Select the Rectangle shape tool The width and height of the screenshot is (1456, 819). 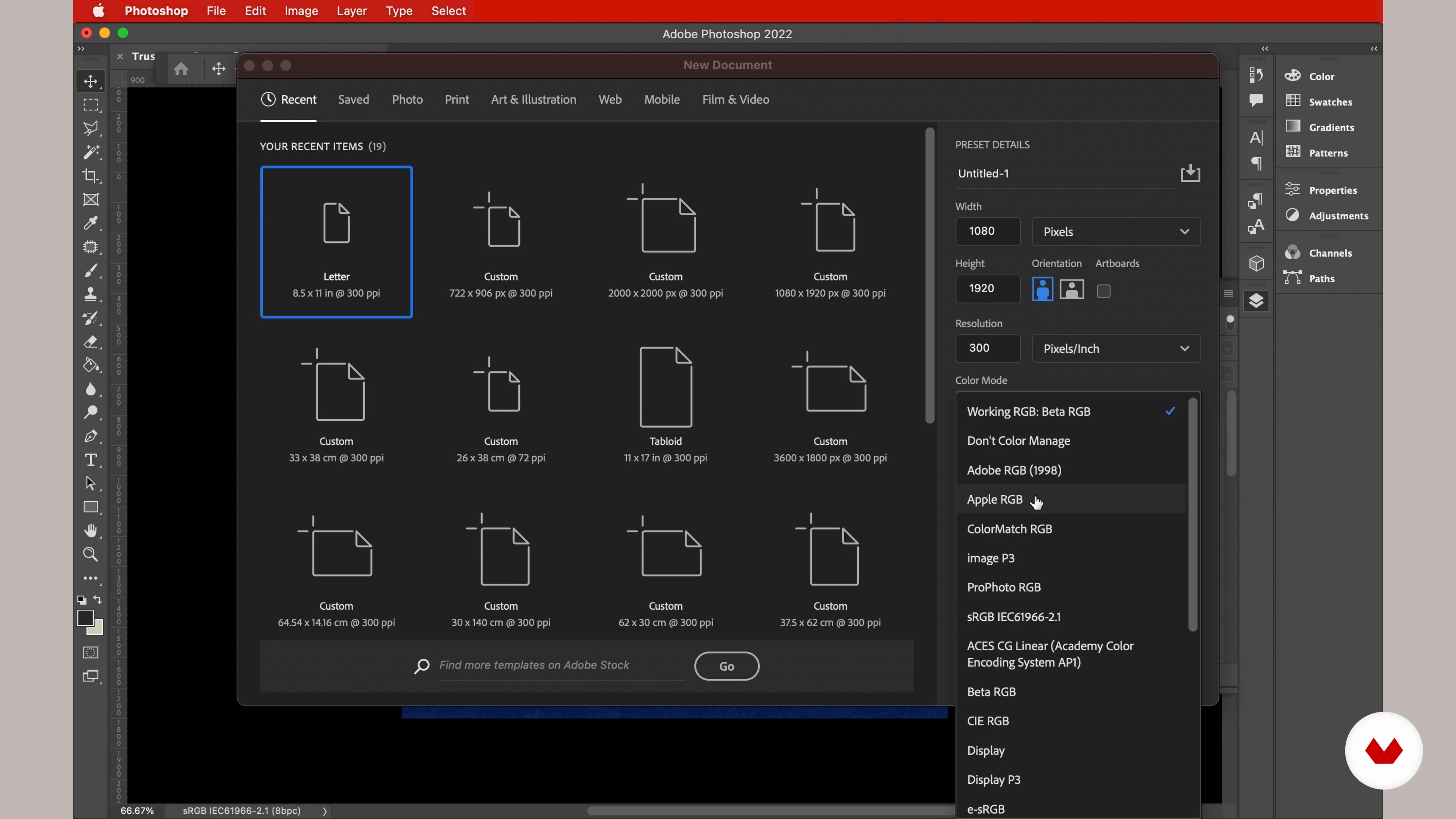click(x=91, y=507)
